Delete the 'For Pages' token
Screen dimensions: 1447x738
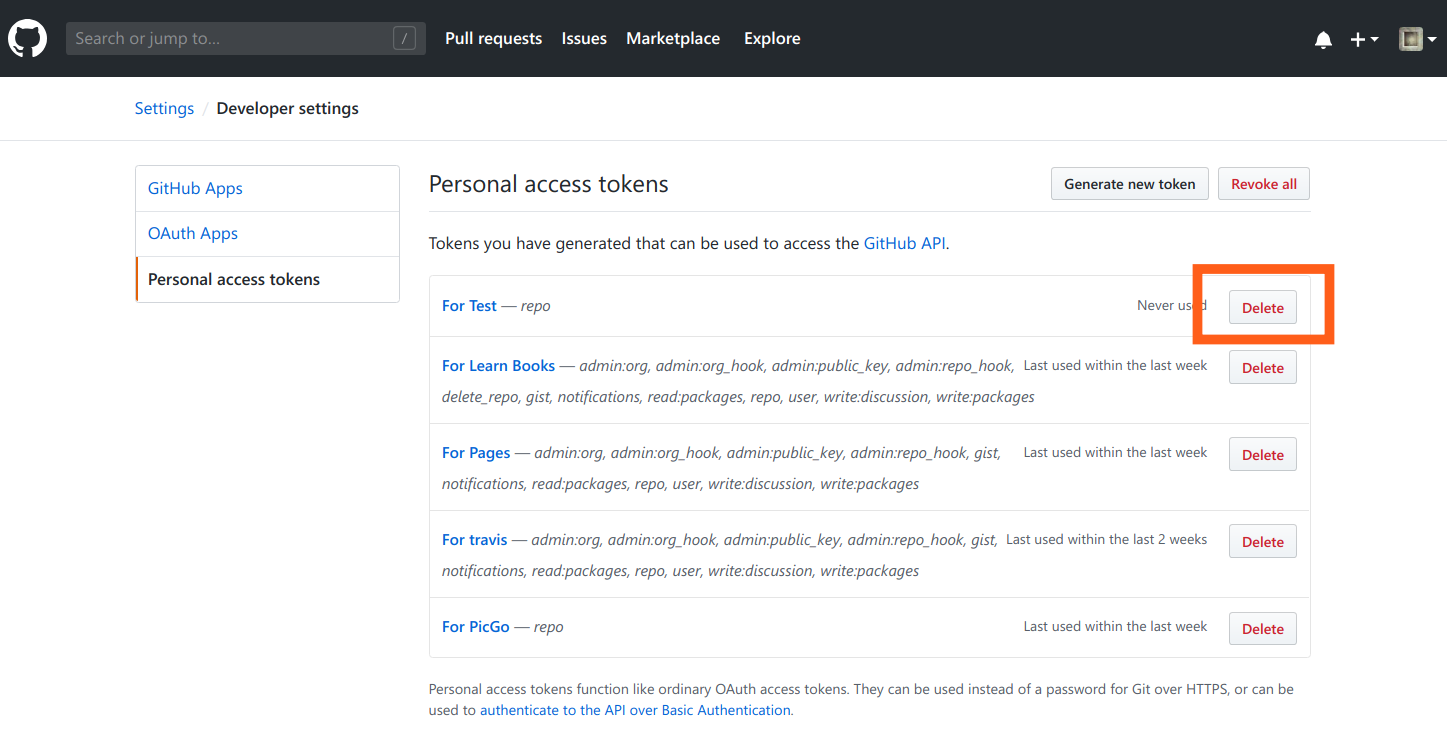pos(1263,455)
